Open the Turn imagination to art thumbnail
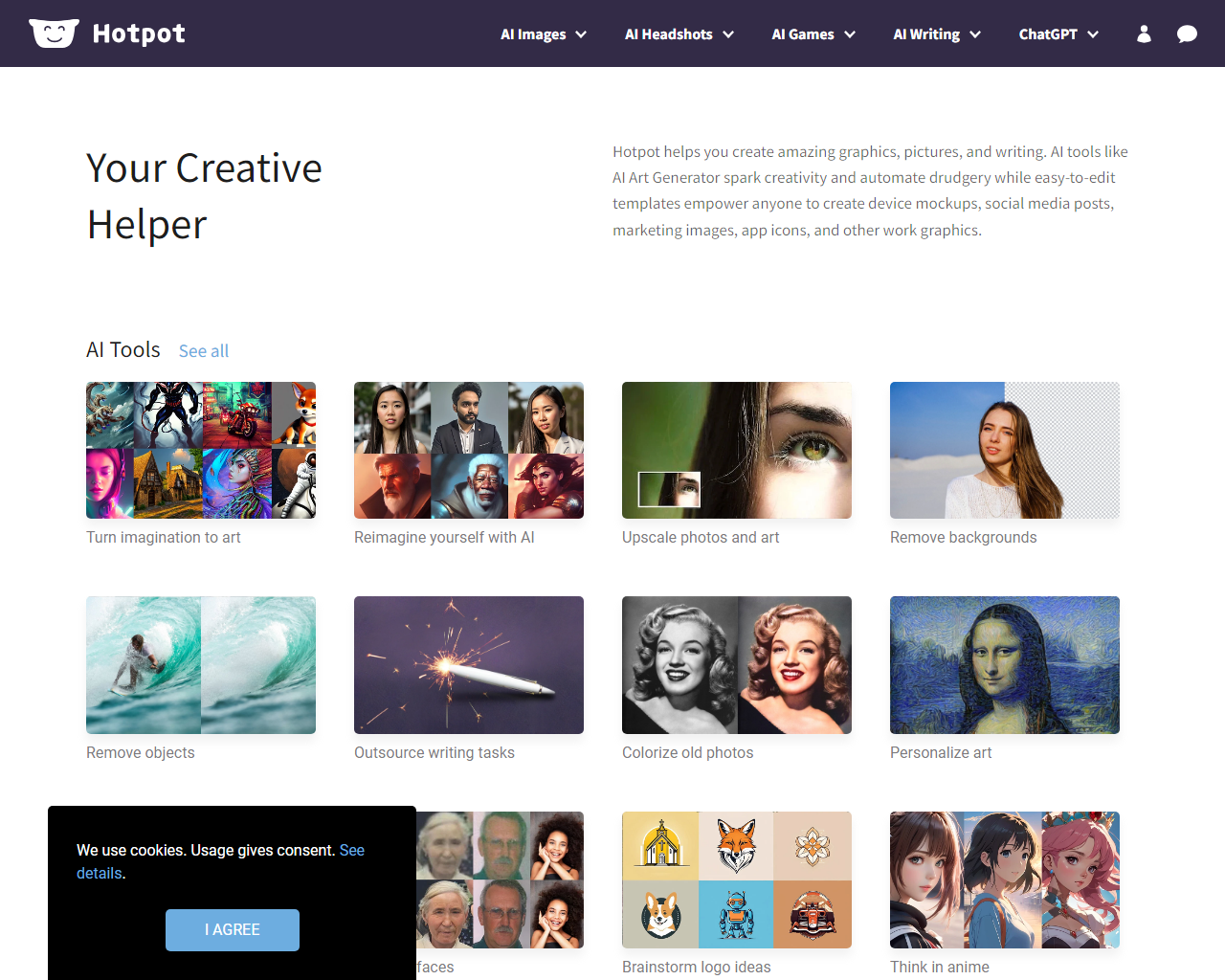Screen dimensions: 1225x980 201,451
